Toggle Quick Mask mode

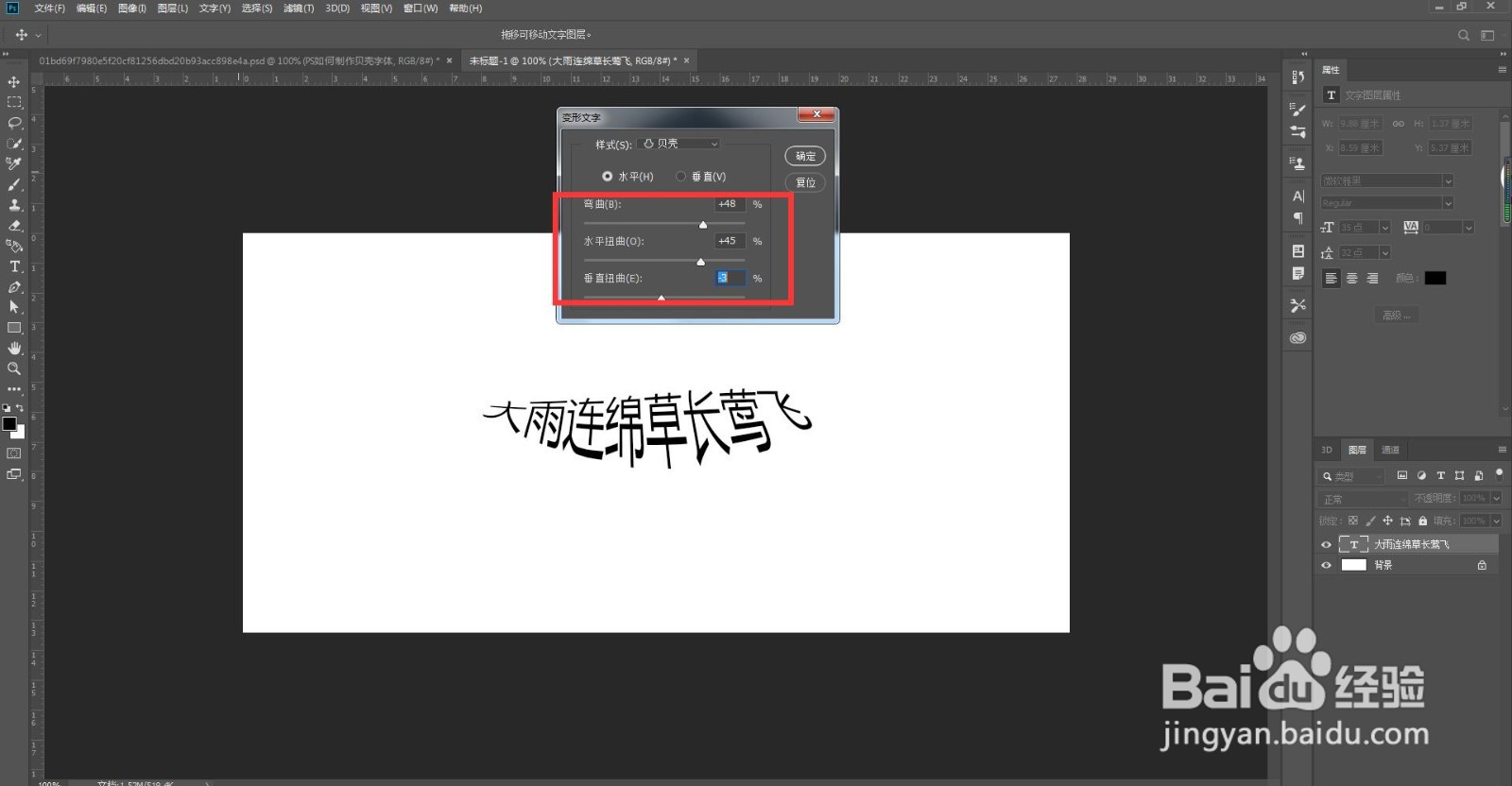click(x=14, y=453)
